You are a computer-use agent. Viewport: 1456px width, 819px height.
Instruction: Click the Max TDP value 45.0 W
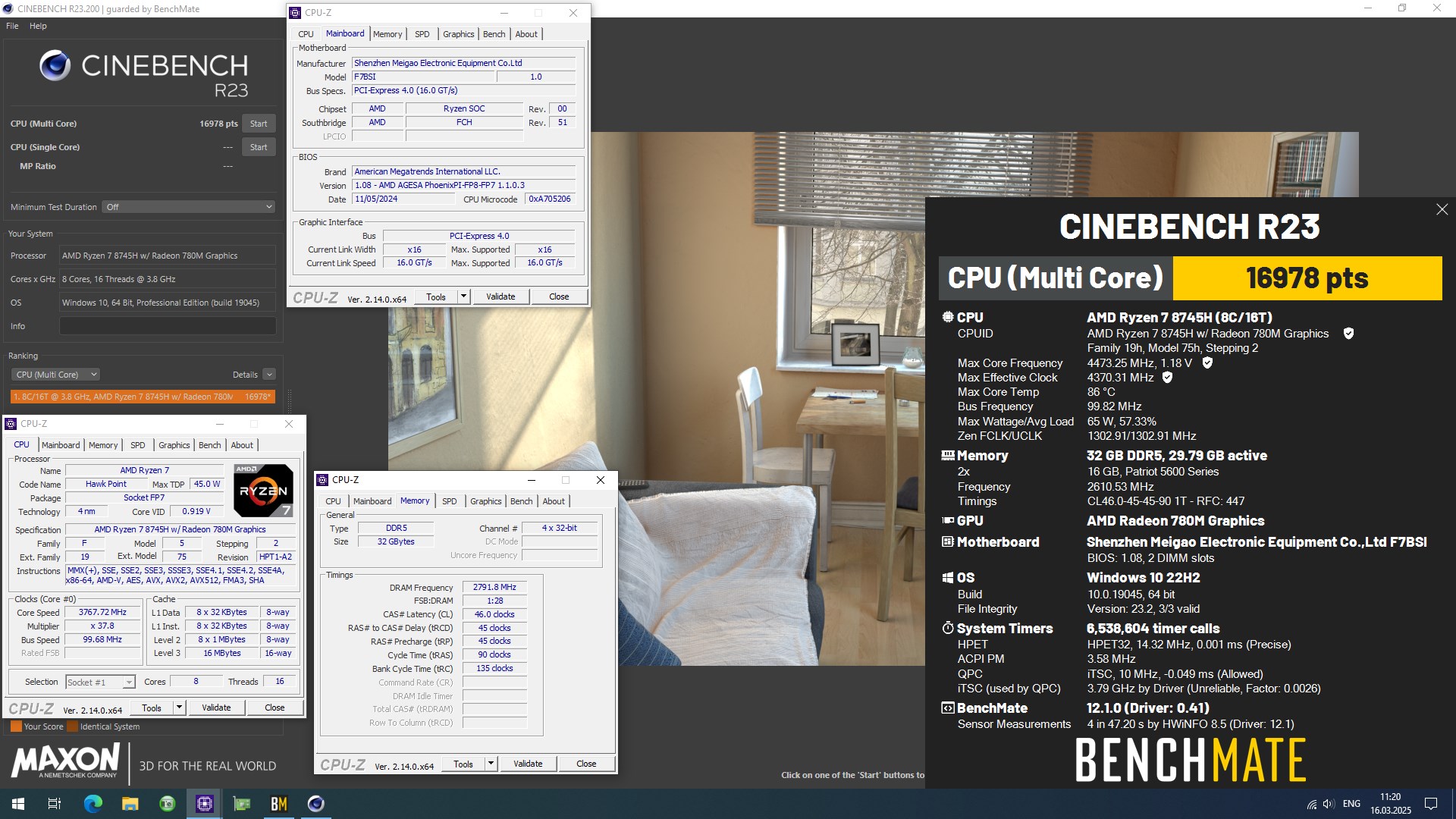[x=206, y=484]
